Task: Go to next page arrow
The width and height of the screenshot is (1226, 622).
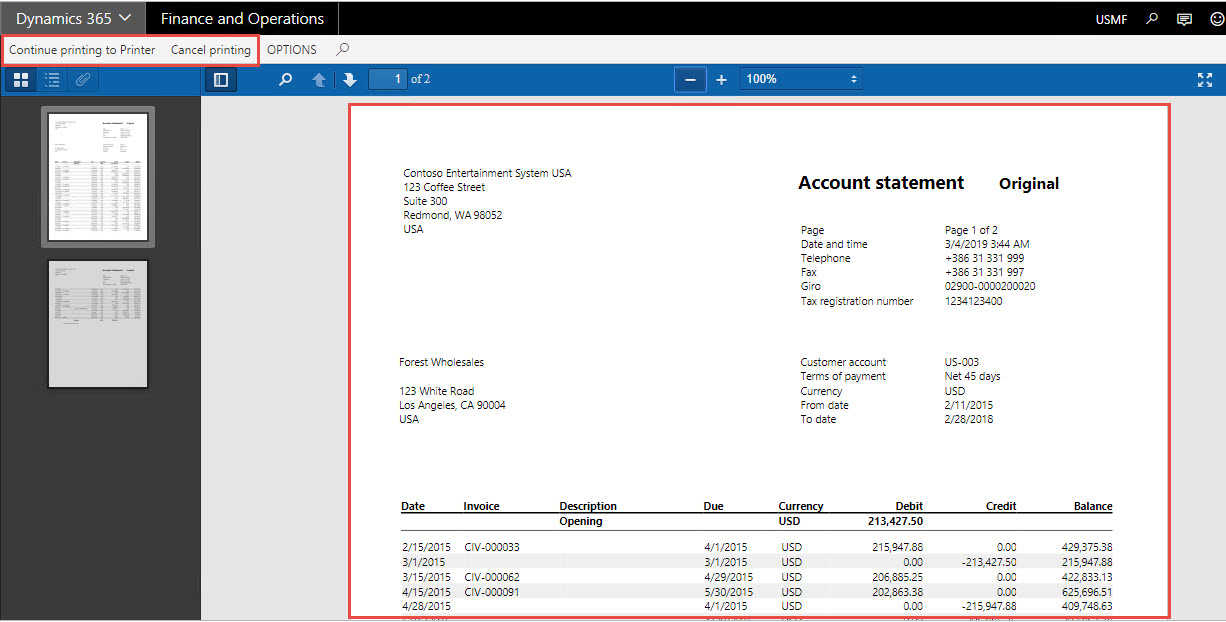Action: (349, 79)
